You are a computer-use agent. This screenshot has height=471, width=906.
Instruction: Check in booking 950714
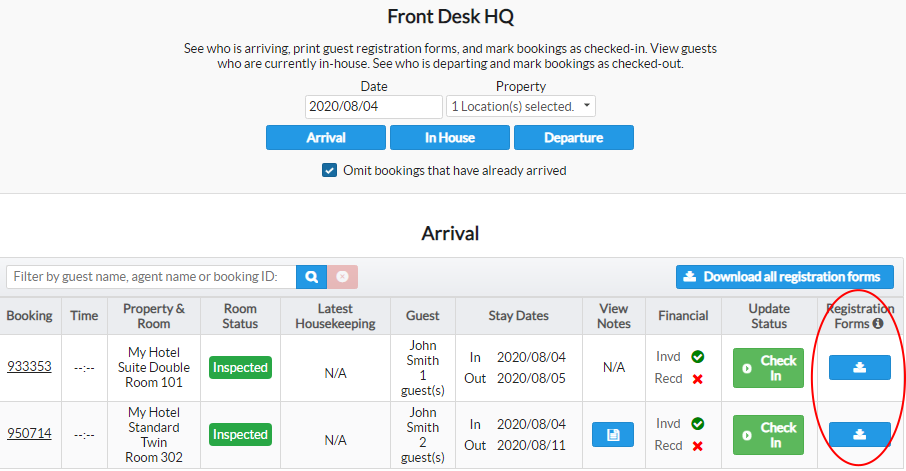[x=768, y=435]
